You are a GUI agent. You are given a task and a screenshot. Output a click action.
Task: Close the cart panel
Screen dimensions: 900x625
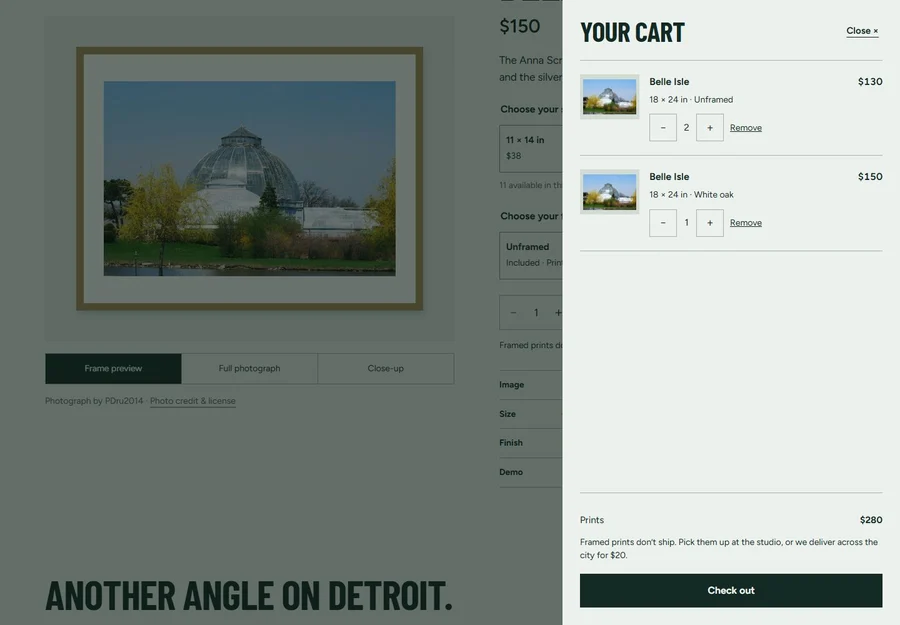tap(862, 31)
